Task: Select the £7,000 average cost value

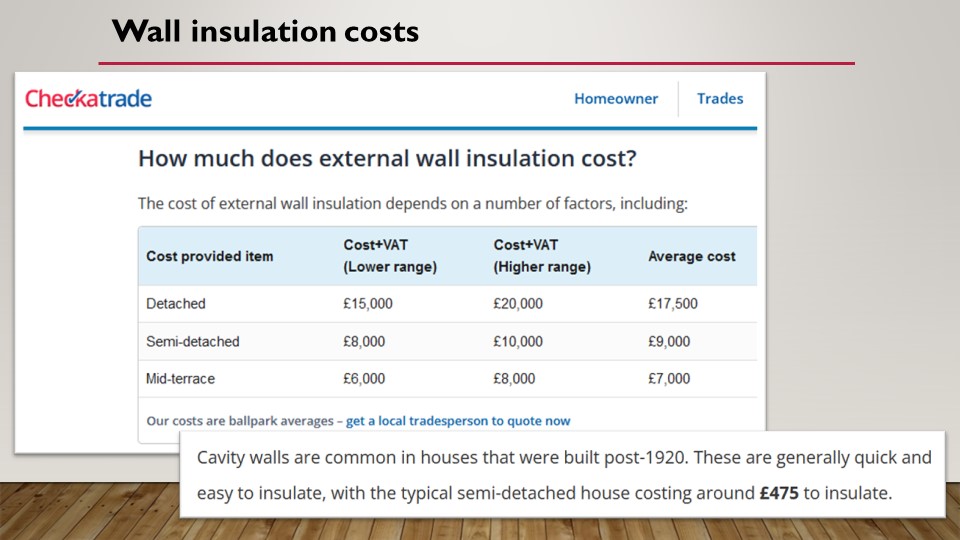Action: coord(669,379)
